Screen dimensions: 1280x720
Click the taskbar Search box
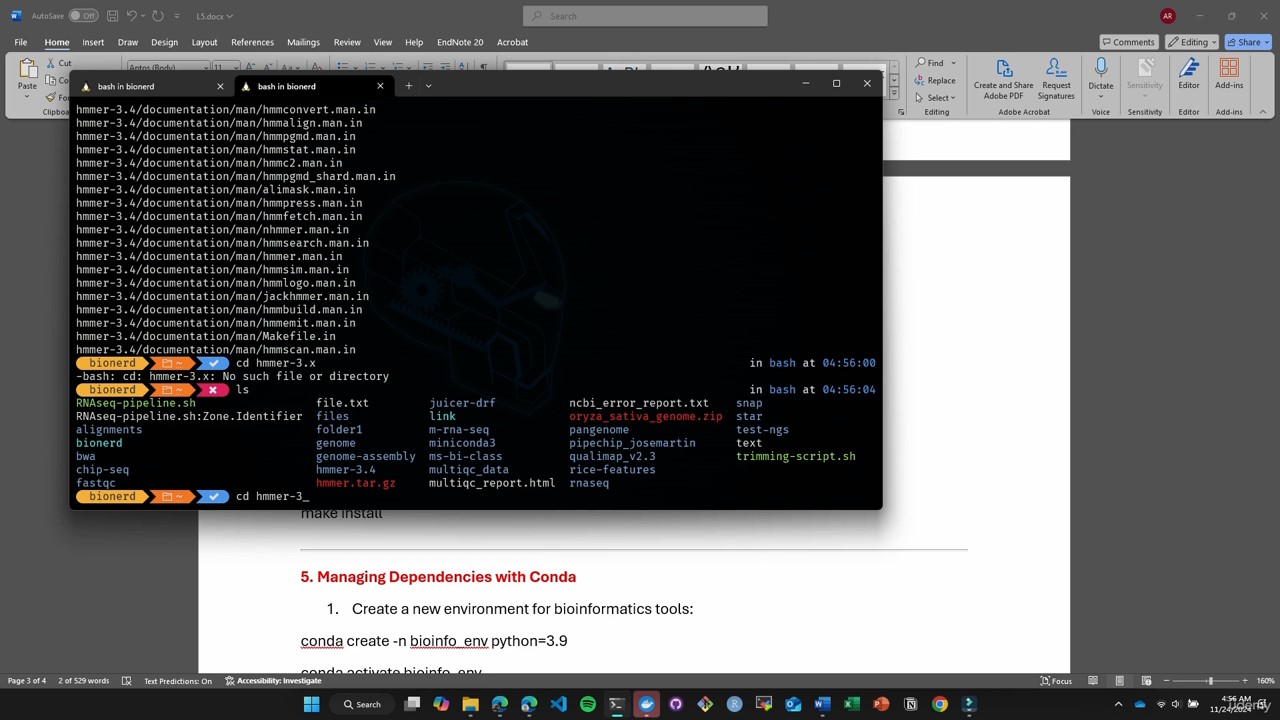pyautogui.click(x=361, y=704)
